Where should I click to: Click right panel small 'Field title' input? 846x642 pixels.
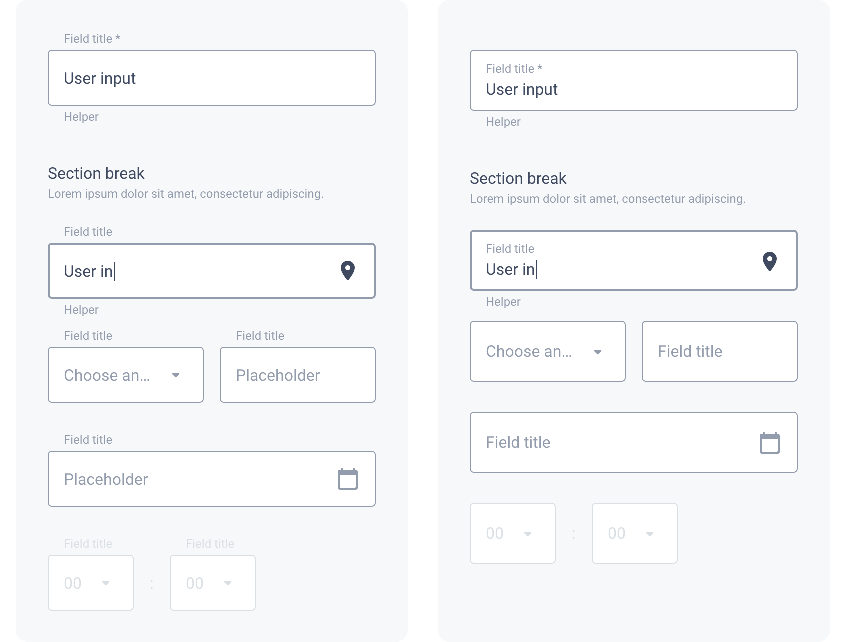[x=720, y=351]
